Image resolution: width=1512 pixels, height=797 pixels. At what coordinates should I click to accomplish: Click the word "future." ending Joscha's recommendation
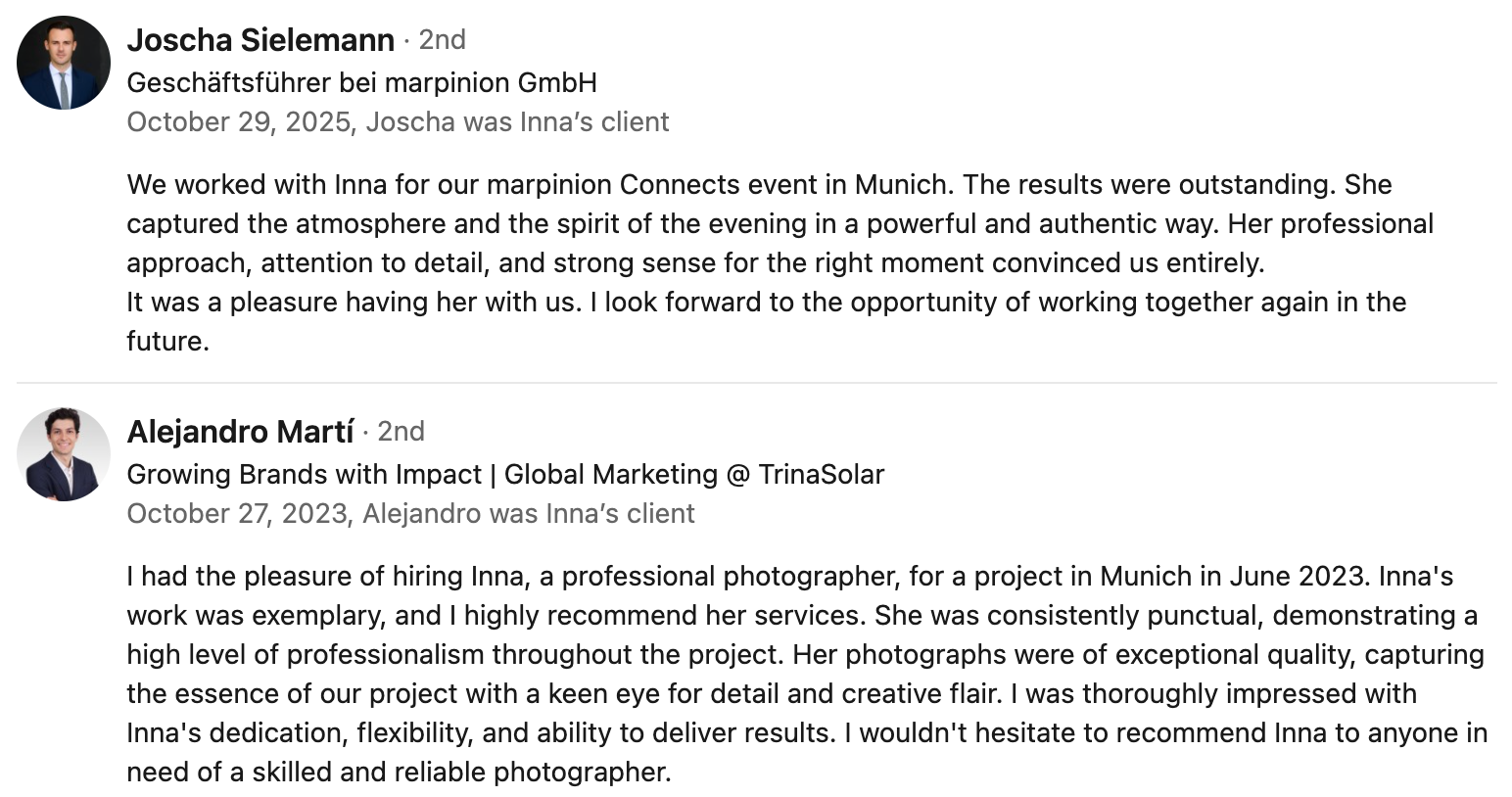click(167, 342)
